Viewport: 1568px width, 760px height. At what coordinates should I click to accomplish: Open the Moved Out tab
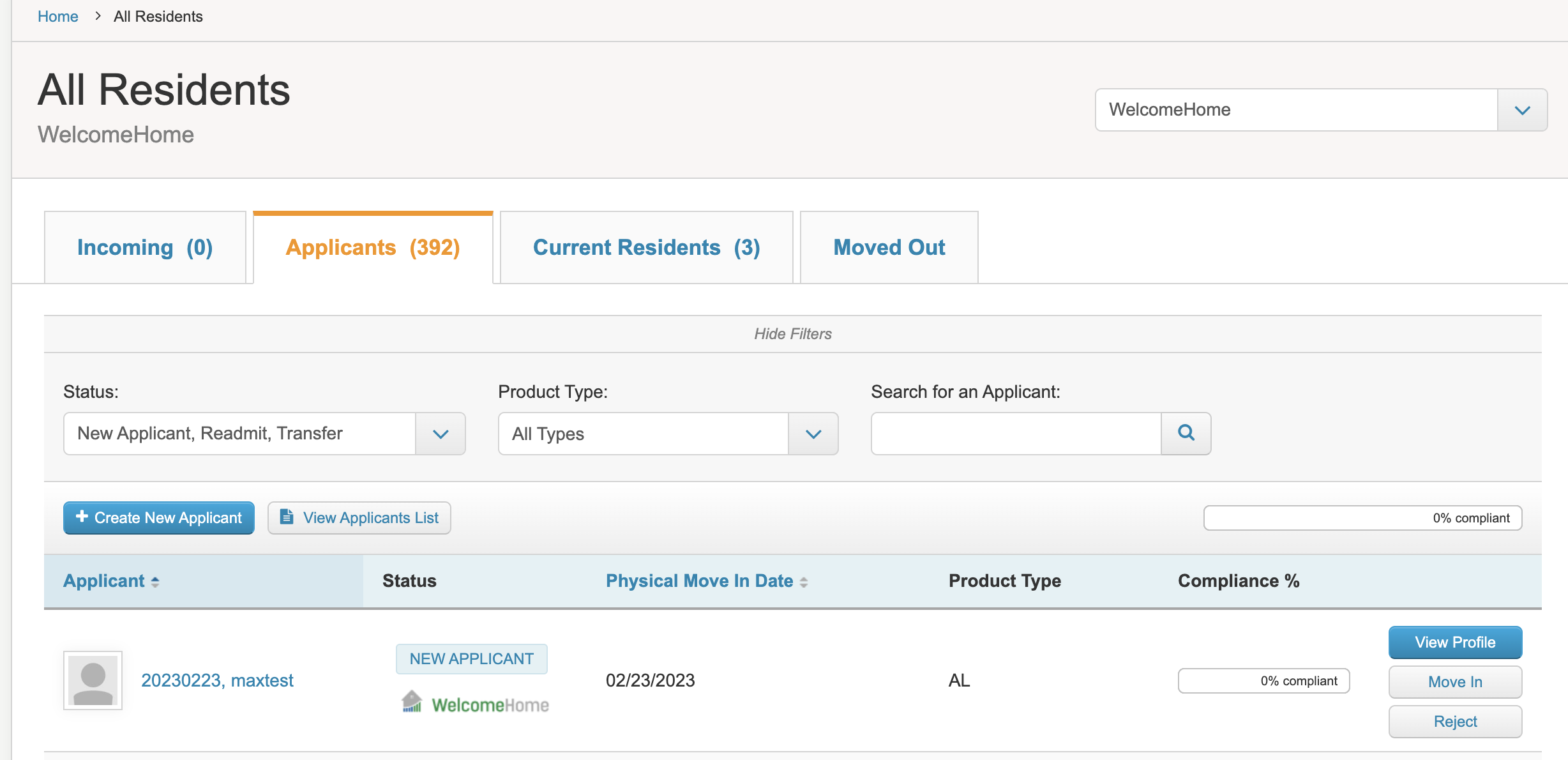point(889,247)
